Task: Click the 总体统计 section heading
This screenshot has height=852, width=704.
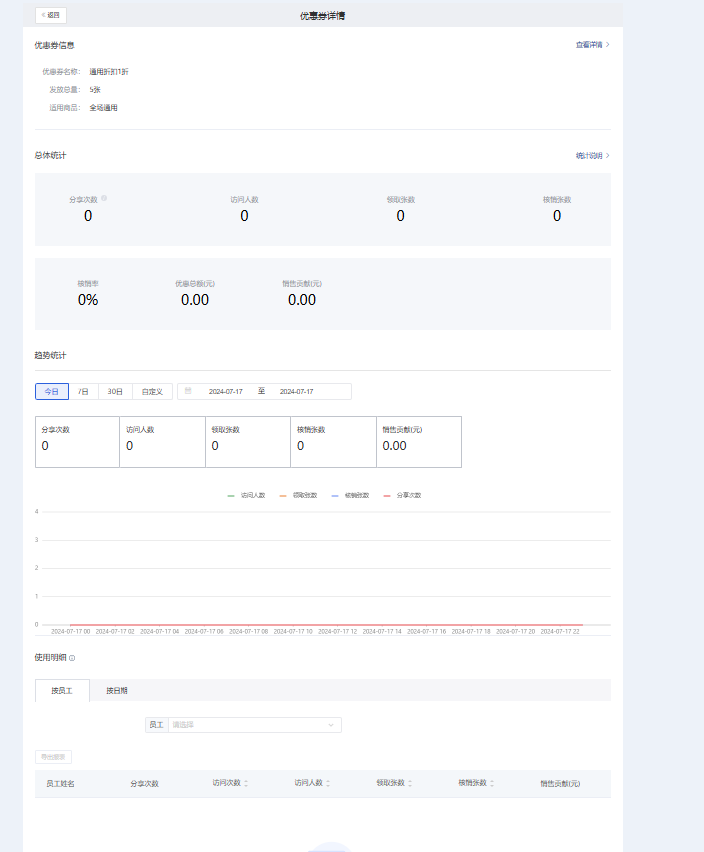Action: [x=51, y=155]
